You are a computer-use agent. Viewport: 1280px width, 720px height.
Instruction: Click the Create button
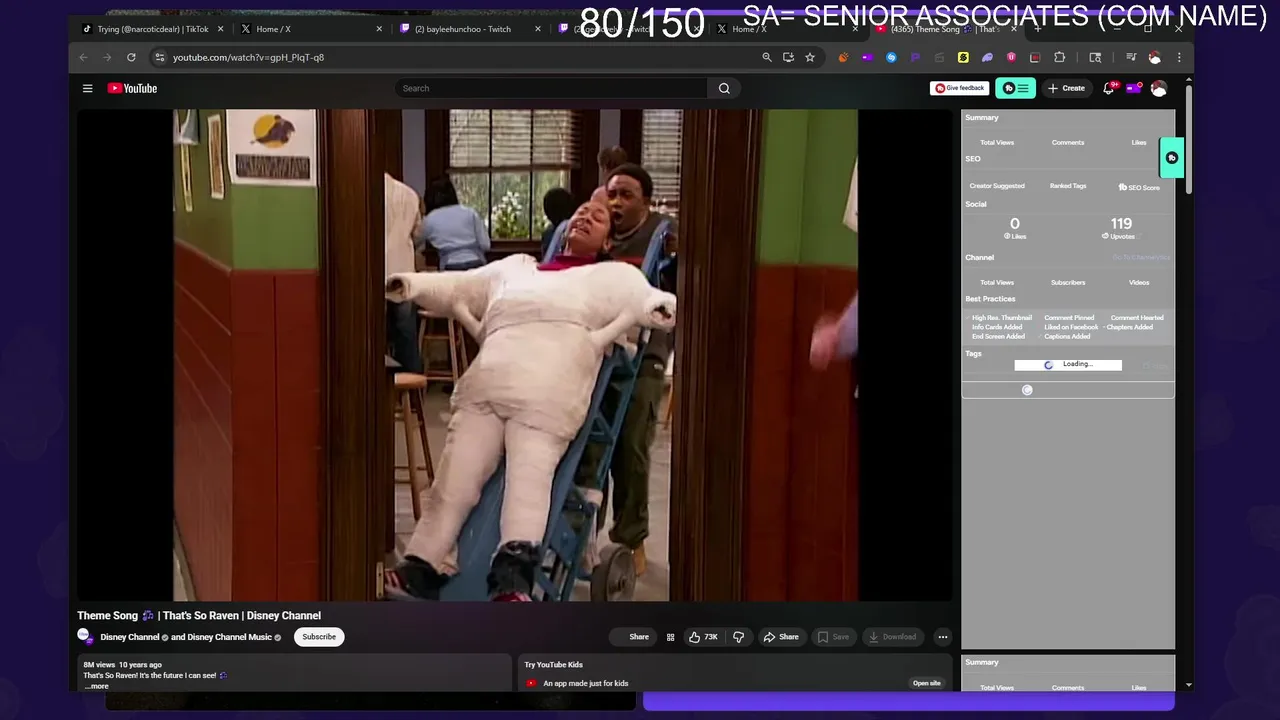(1066, 88)
